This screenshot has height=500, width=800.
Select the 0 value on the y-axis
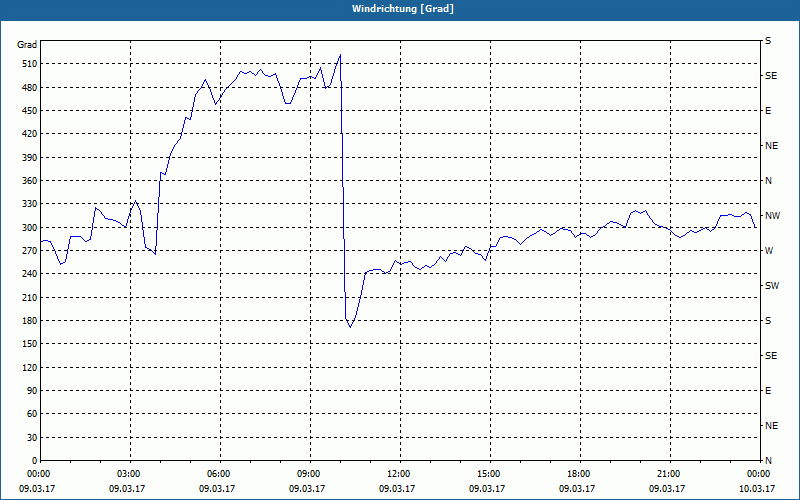pos(34,461)
